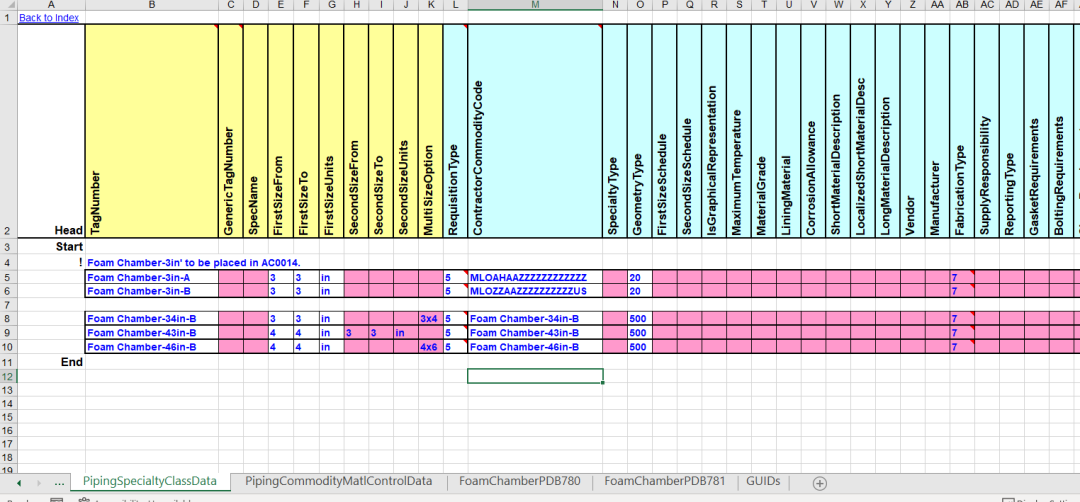Select 'Foam Chamber-34in-B' in ContractorCommodityCode column
The width and height of the screenshot is (1080, 502).
click(535, 319)
